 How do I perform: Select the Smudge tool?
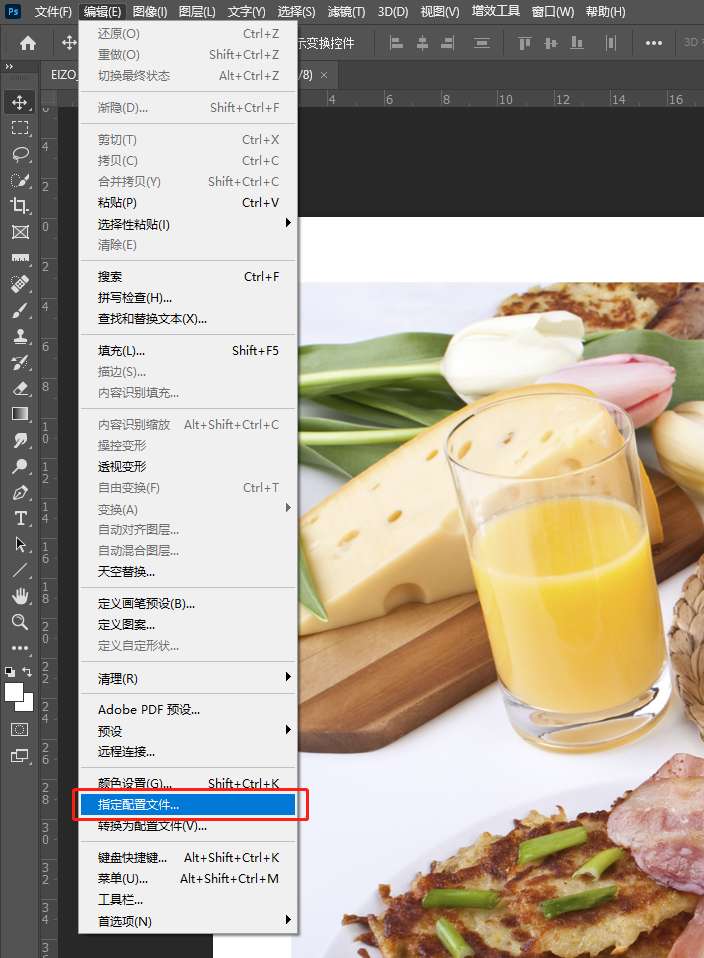[20, 441]
